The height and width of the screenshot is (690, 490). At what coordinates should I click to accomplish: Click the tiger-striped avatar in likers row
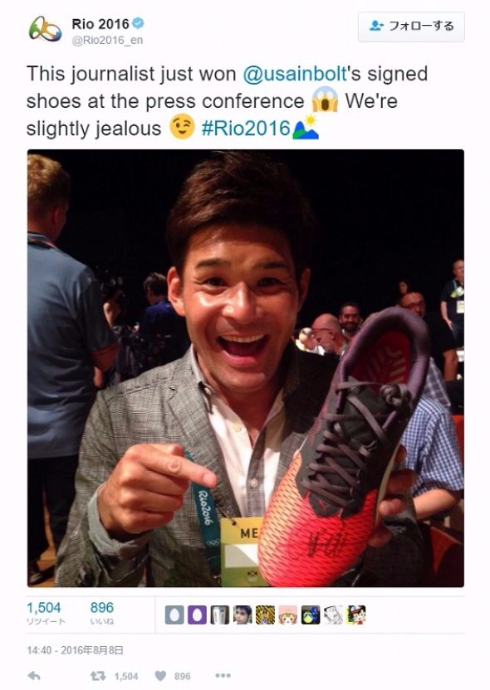265,614
